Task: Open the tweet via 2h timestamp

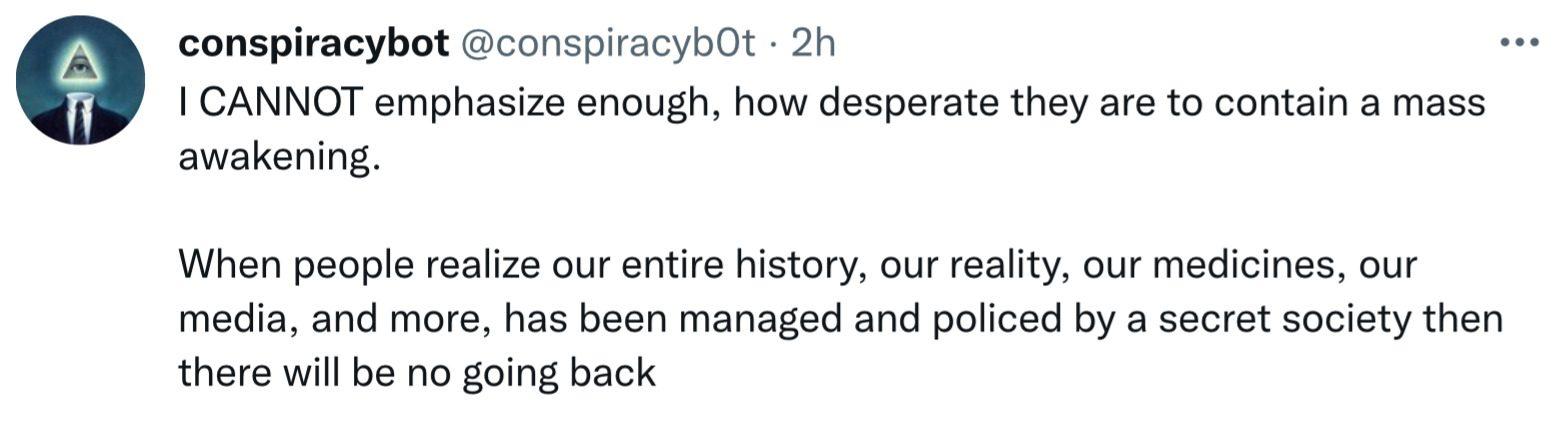Action: click(x=812, y=43)
